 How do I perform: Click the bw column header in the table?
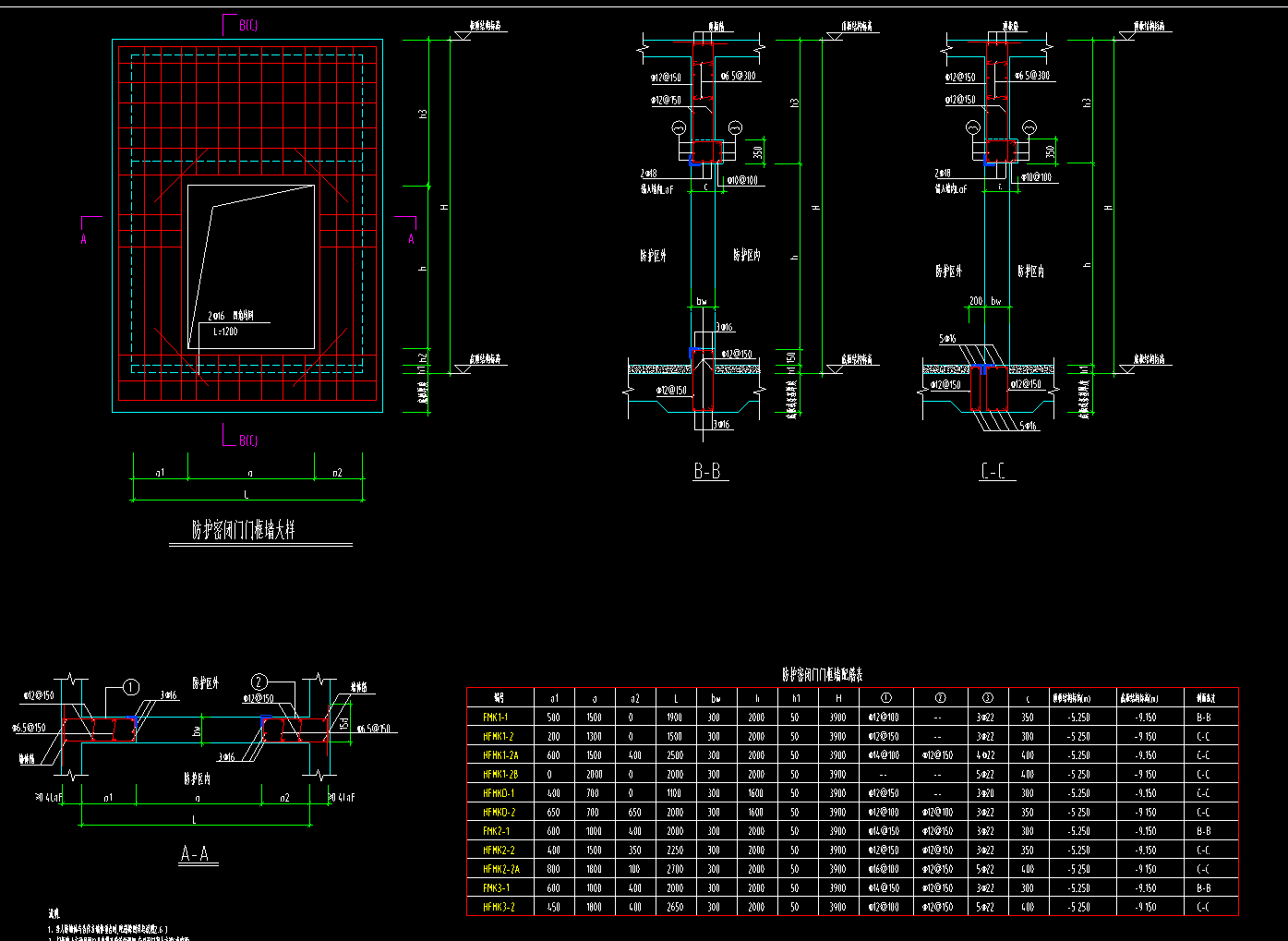715,698
